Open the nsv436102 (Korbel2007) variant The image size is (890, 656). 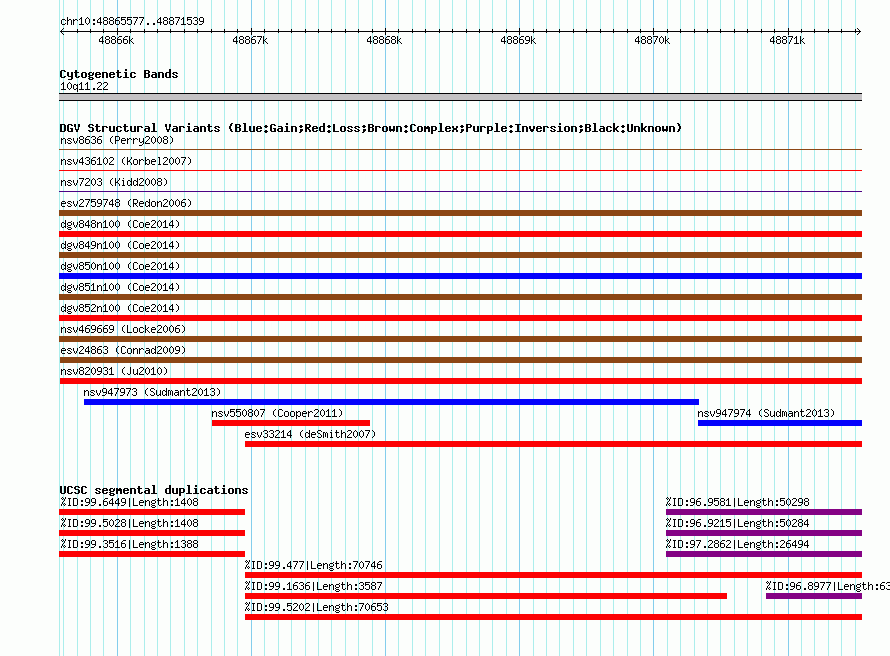click(x=126, y=161)
